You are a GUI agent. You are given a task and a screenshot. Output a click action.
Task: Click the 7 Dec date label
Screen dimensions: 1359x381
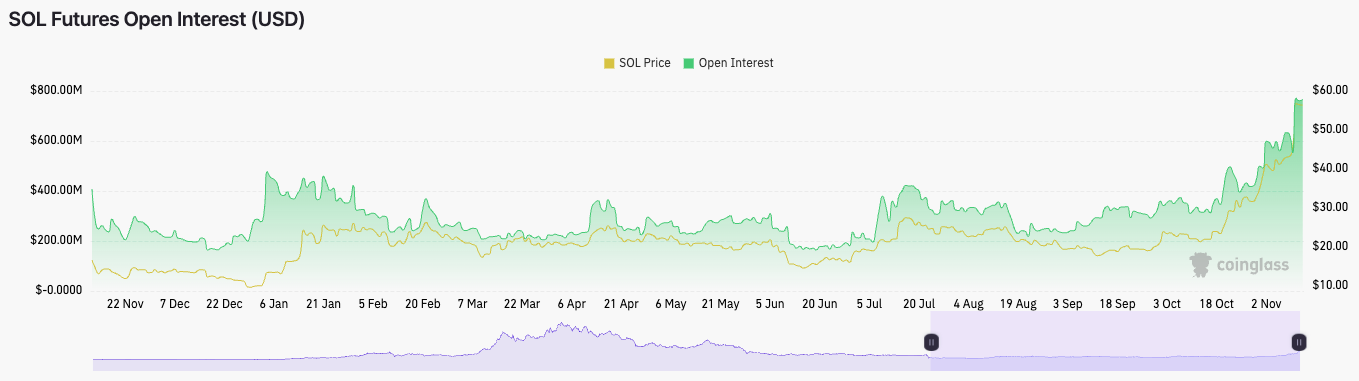tap(174, 303)
